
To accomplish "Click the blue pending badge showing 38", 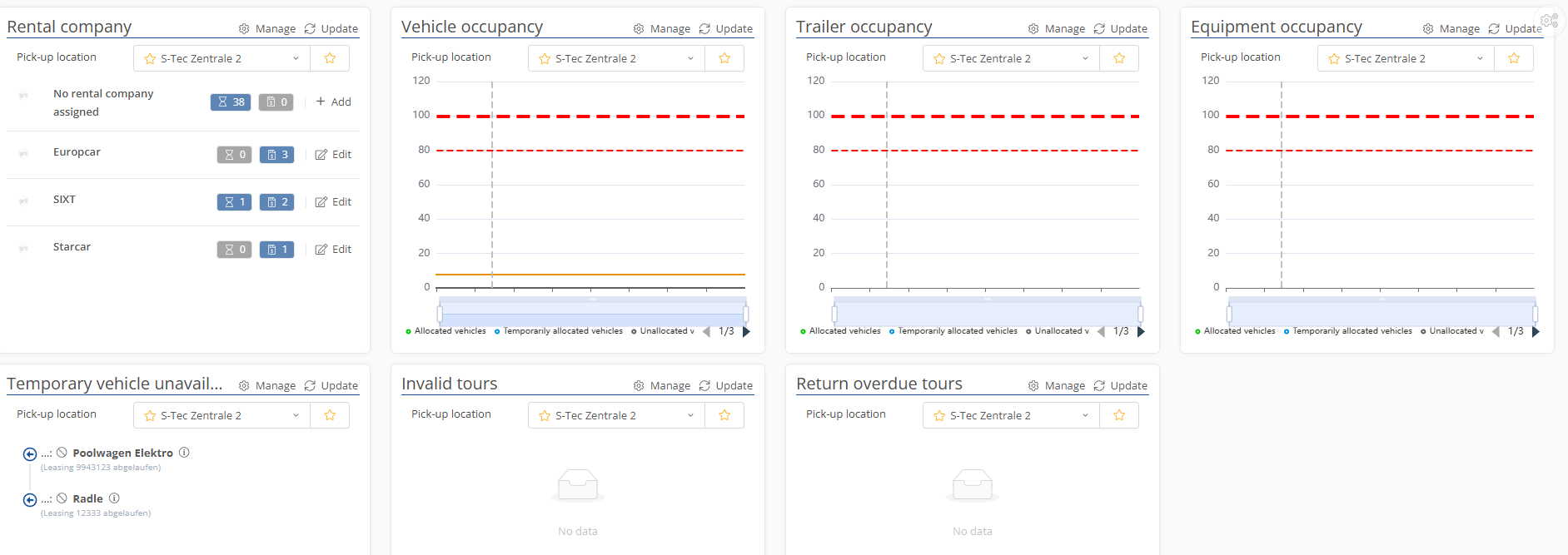I will tap(231, 102).
